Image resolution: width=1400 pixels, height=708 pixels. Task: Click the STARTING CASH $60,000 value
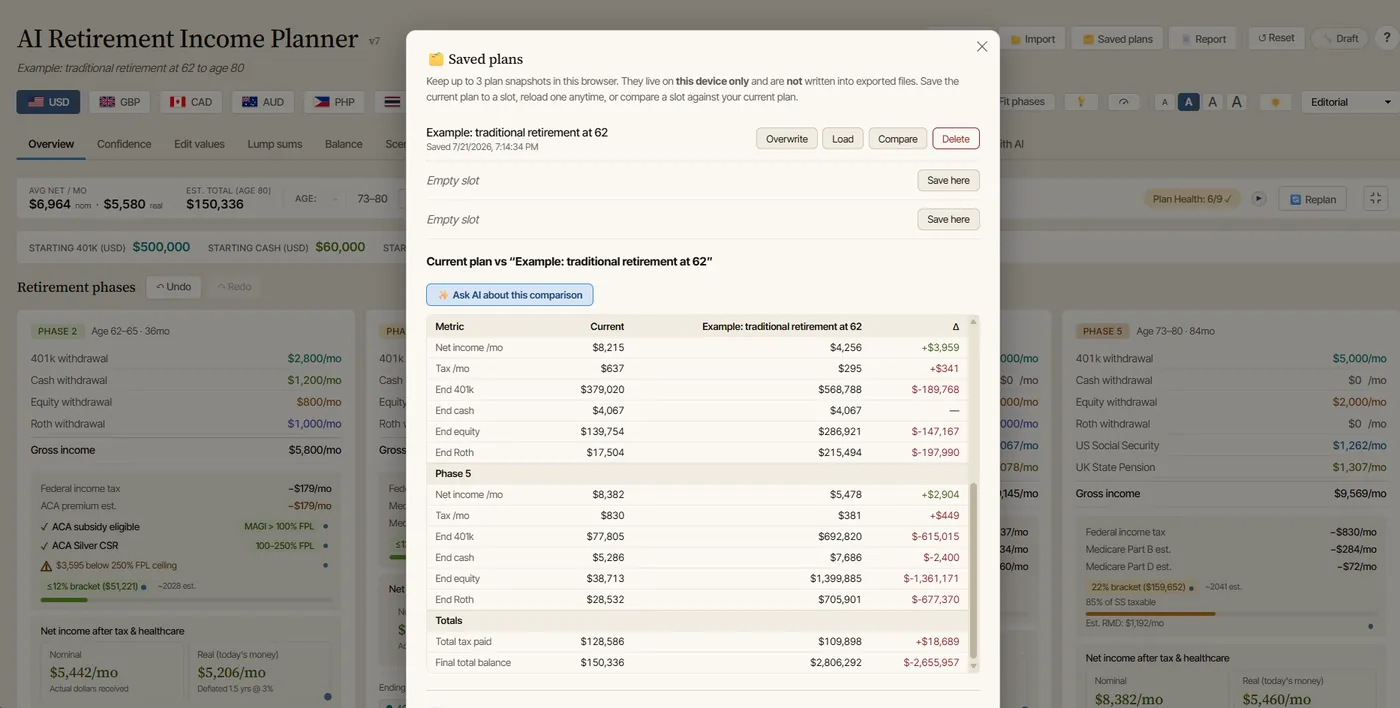(340, 247)
